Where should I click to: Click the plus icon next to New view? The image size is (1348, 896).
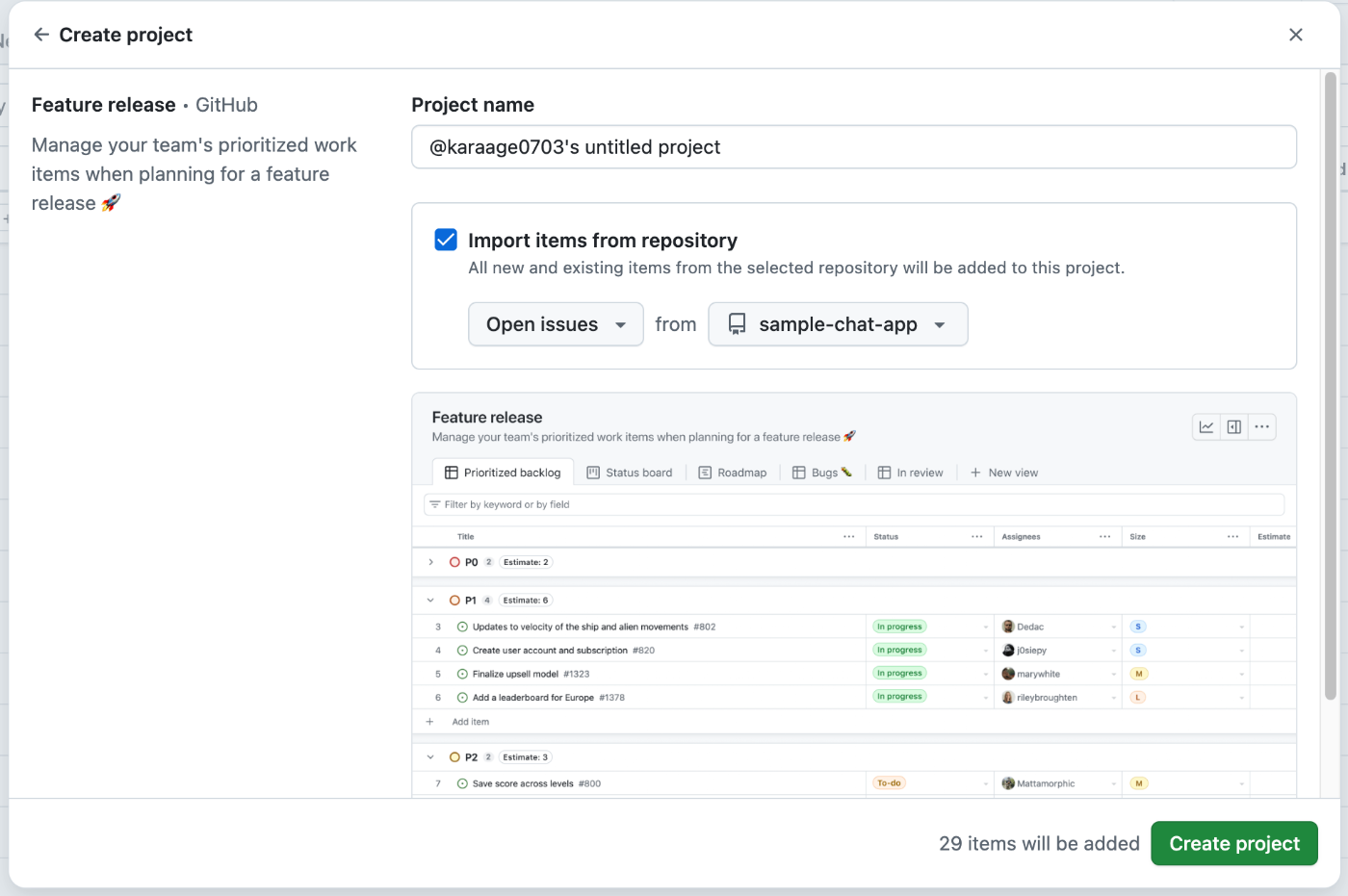[x=975, y=473]
